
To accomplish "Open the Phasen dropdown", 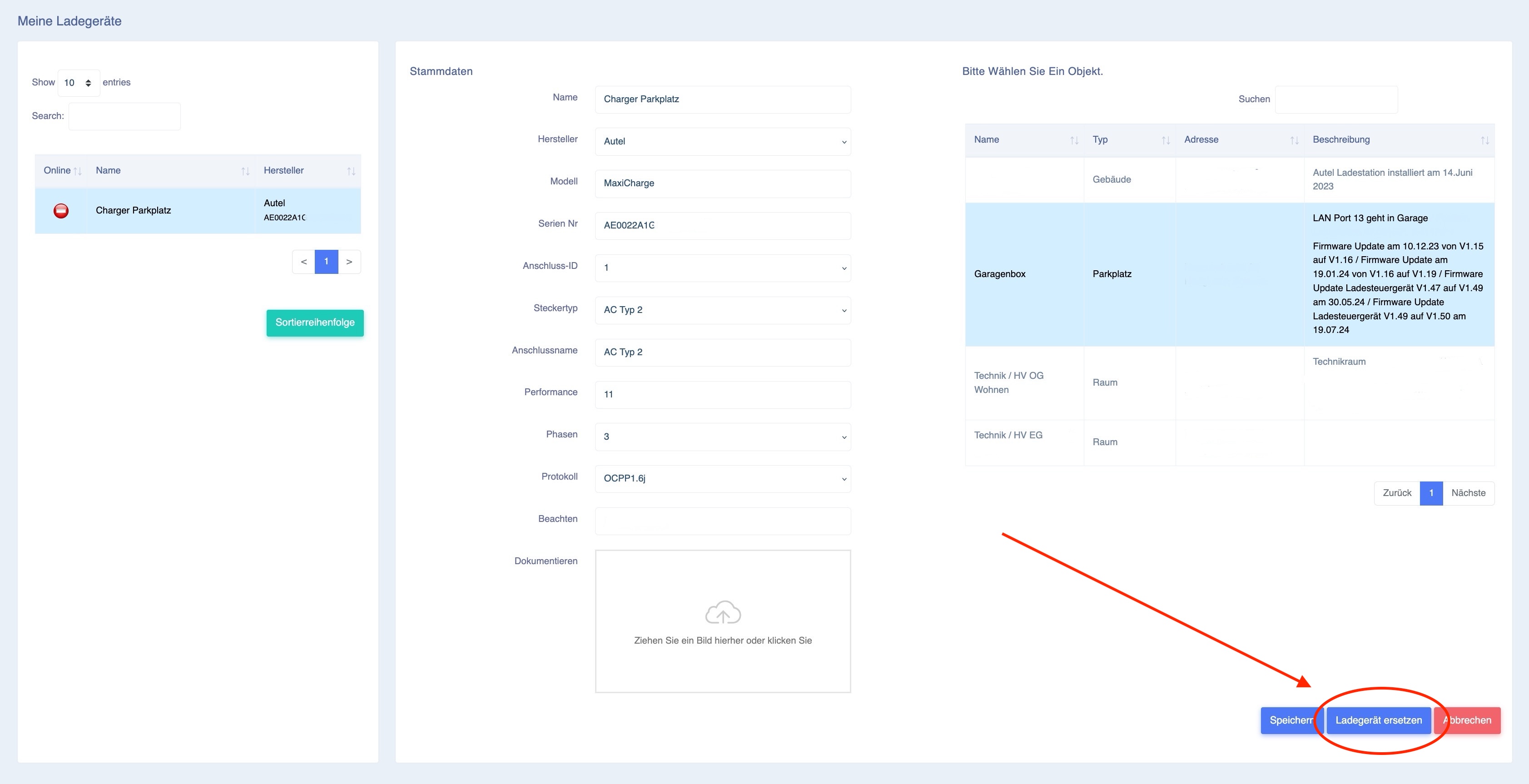I will point(722,436).
